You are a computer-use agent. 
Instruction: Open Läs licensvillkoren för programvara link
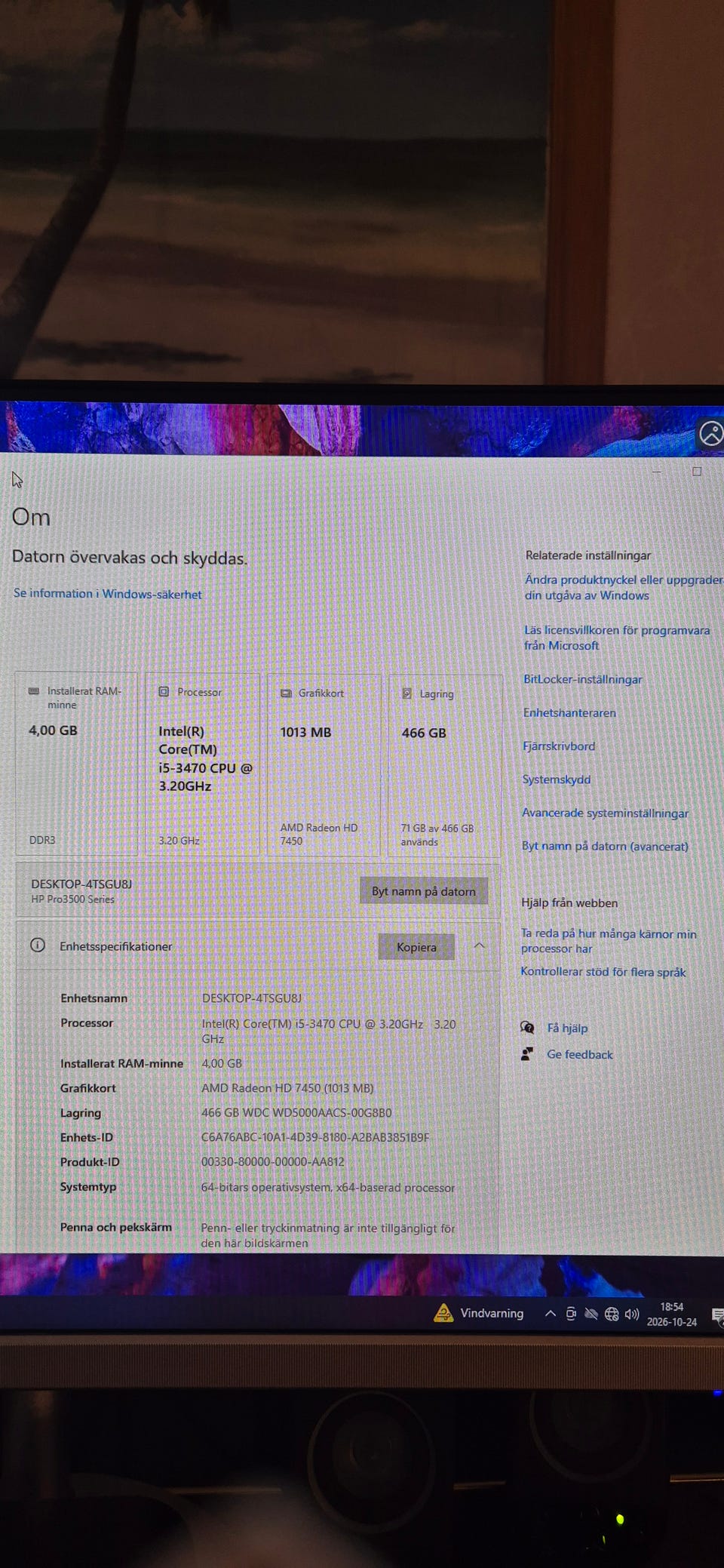(x=617, y=638)
